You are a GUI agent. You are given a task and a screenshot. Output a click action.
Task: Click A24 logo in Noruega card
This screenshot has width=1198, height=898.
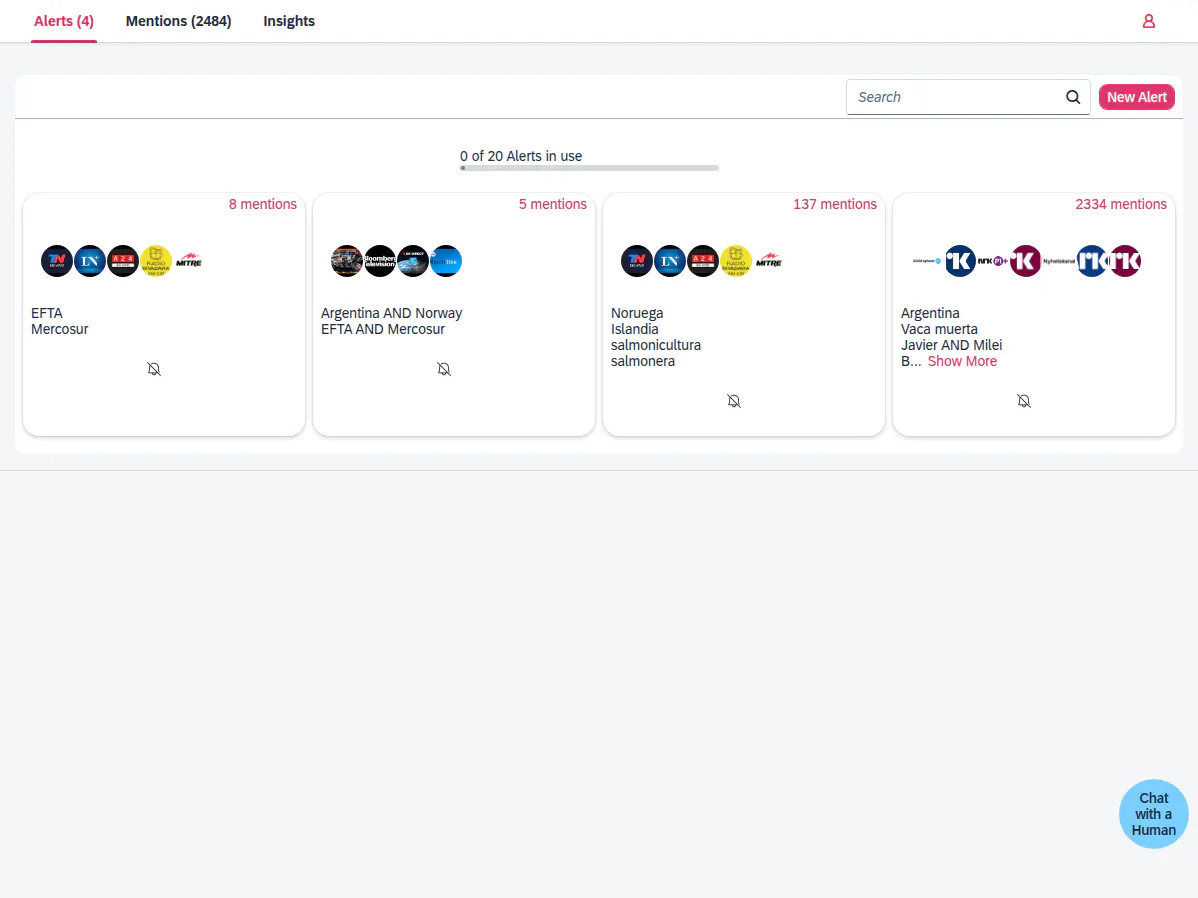point(703,261)
